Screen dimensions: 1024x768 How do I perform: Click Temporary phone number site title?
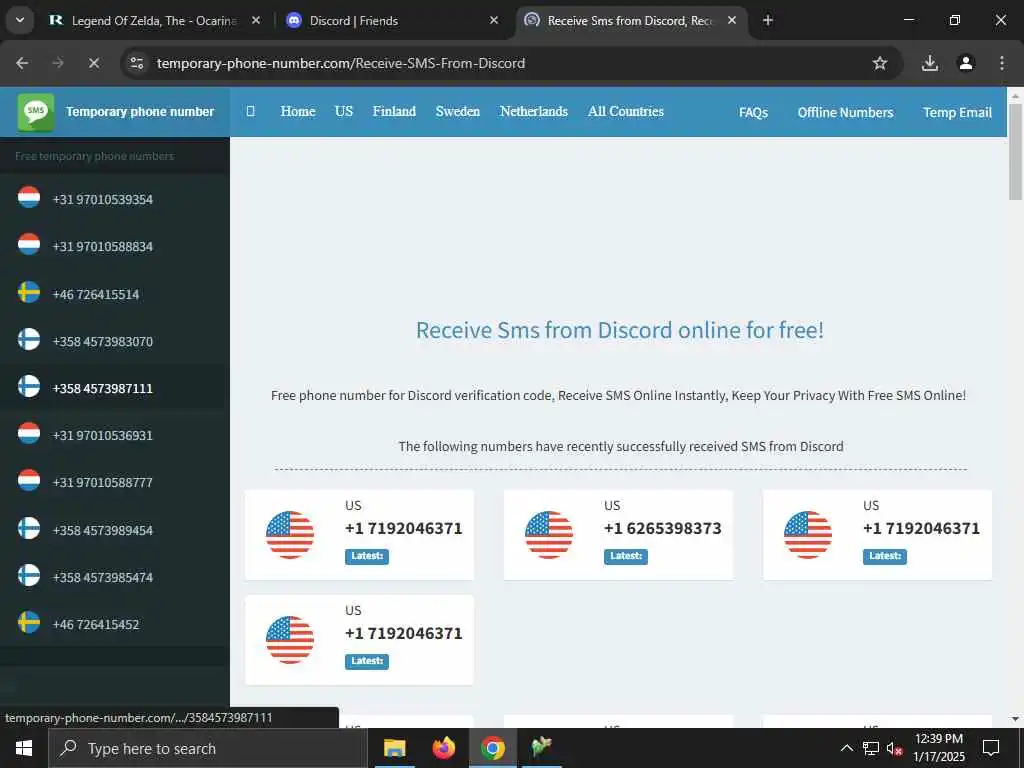click(140, 112)
